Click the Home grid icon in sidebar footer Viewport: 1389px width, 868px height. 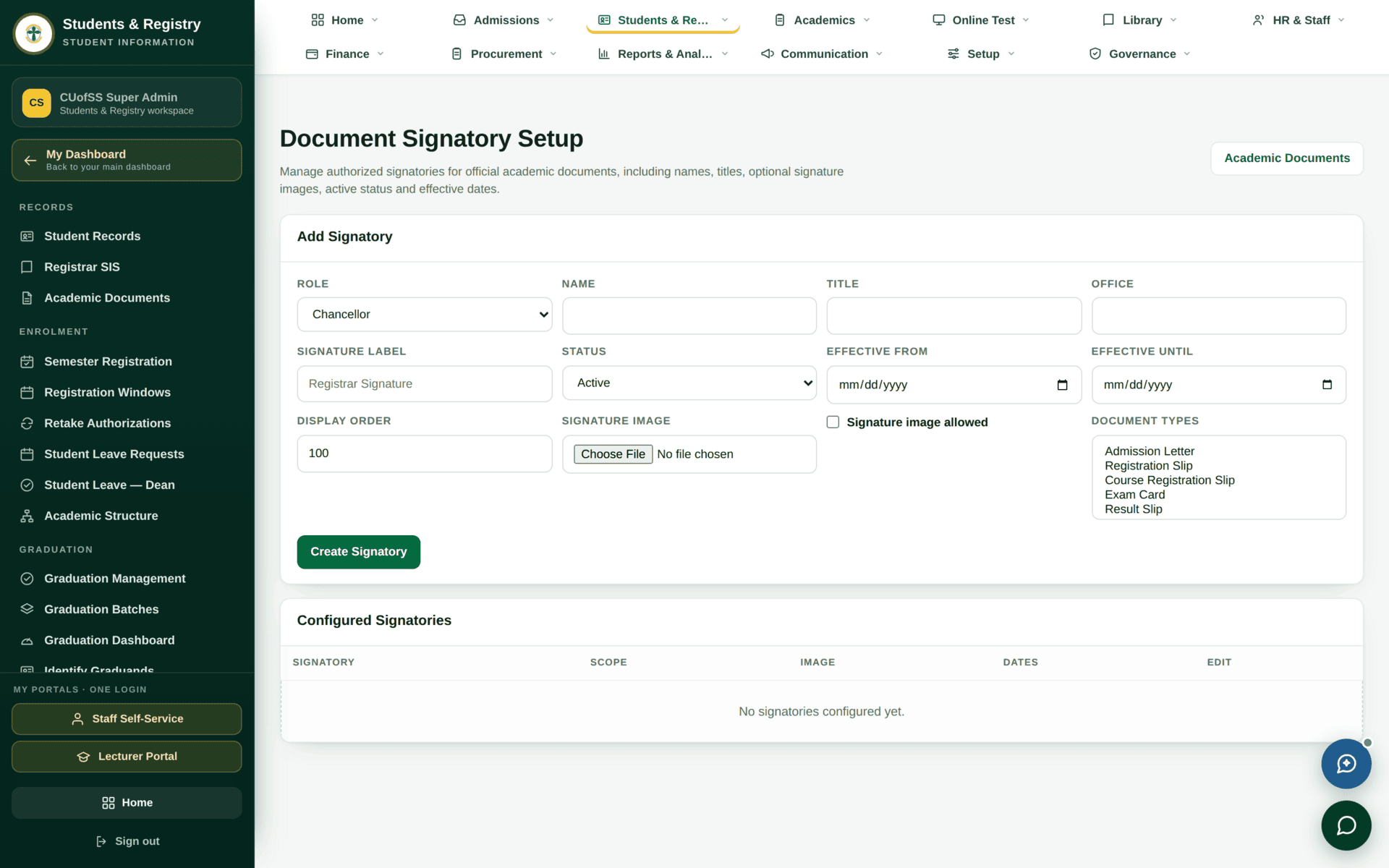(x=109, y=803)
